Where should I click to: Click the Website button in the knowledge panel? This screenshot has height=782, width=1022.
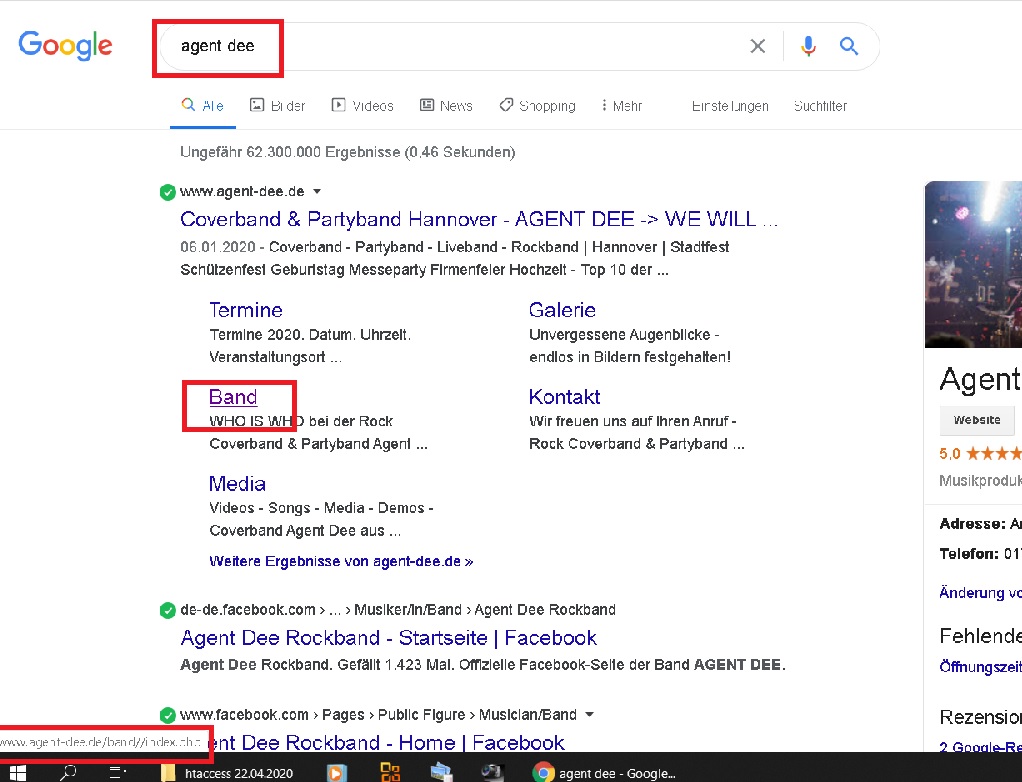[977, 420]
